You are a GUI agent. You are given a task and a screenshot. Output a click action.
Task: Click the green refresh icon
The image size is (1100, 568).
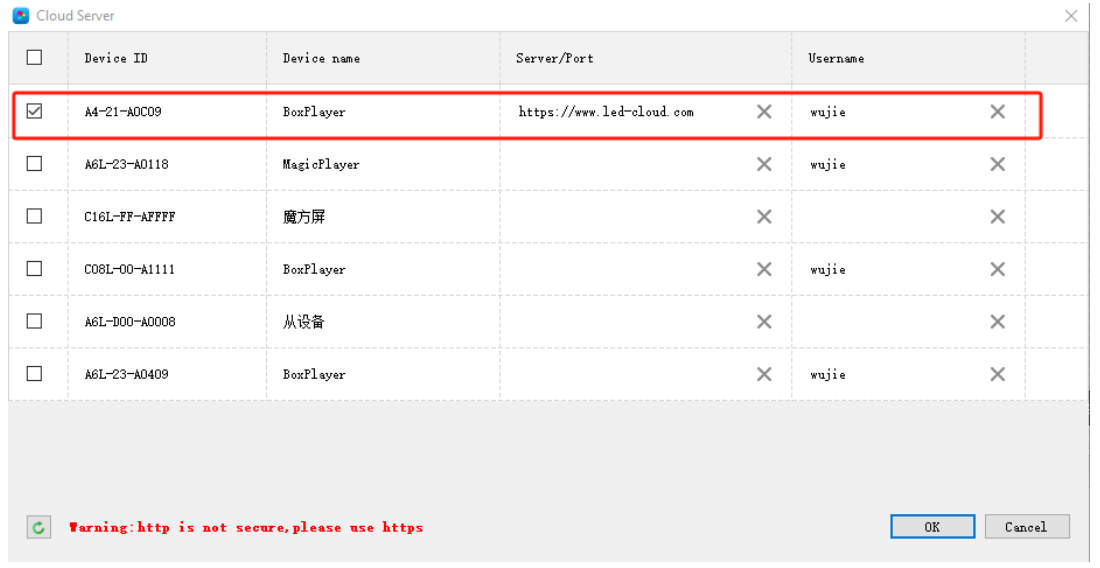click(x=39, y=527)
